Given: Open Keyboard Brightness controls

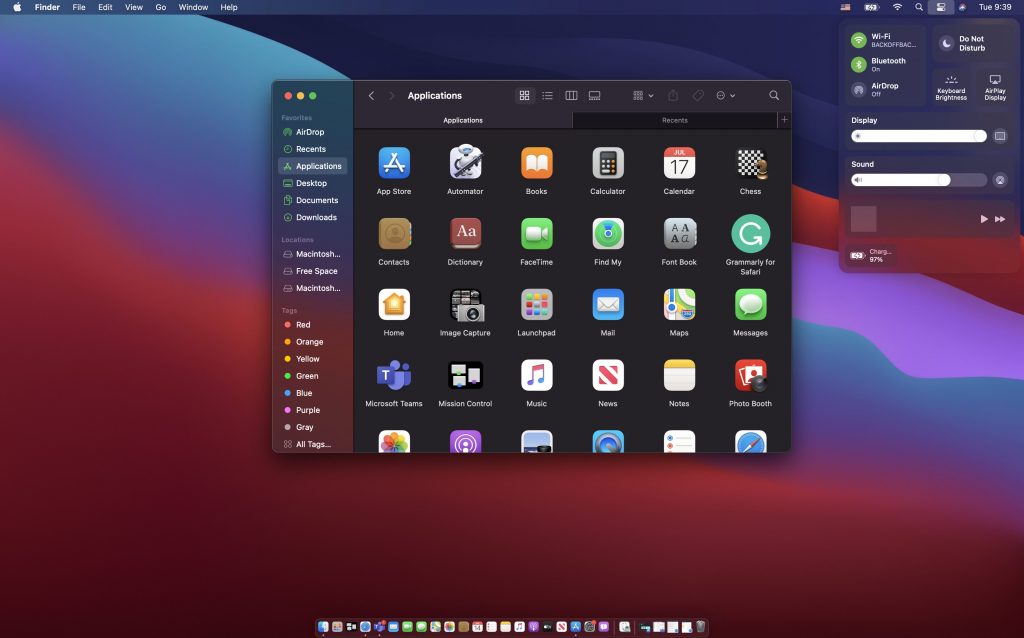Looking at the screenshot, I should click(951, 87).
